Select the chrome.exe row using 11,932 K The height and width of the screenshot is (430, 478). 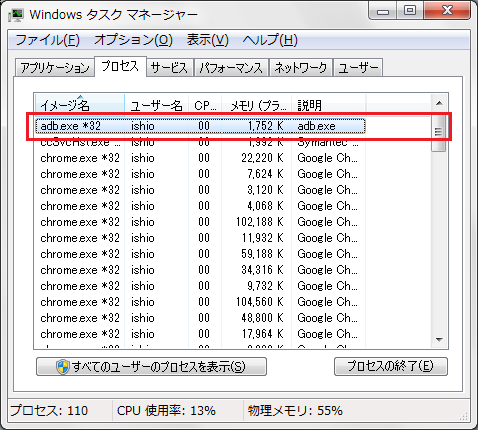(x=200, y=238)
